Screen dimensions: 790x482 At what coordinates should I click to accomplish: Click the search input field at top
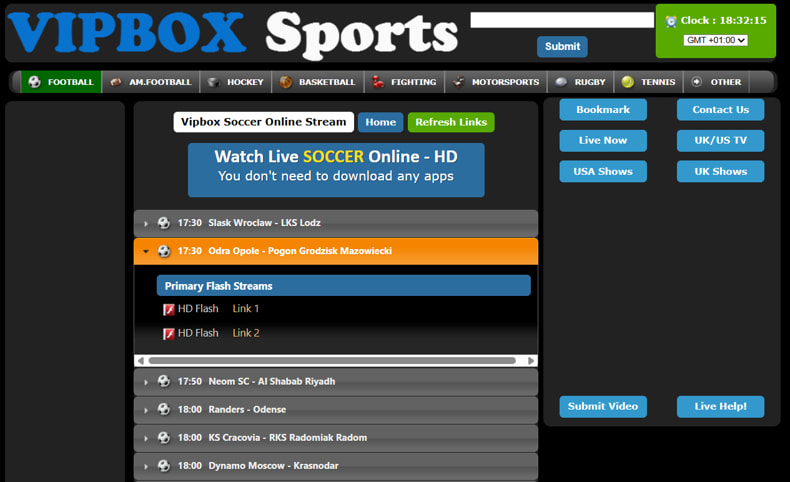tap(562, 20)
